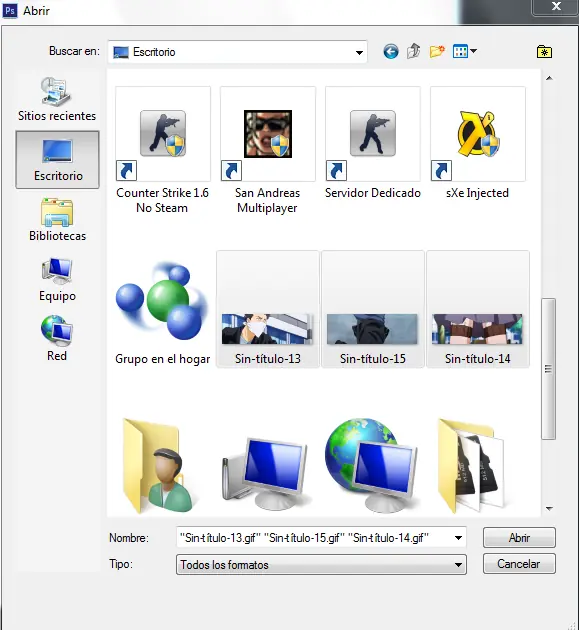Open the view menu dropdown arrow
Screen dimensions: 579x630
(x=473, y=51)
